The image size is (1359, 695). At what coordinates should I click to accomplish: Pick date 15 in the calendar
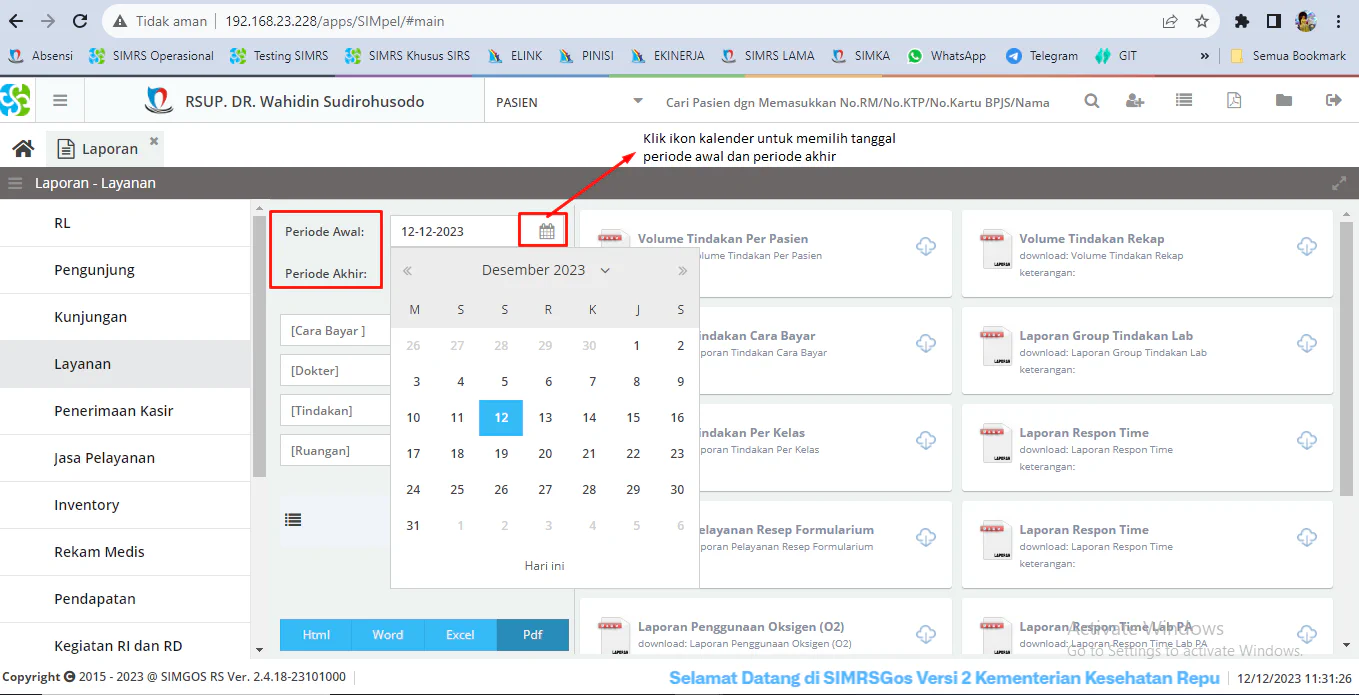(633, 418)
